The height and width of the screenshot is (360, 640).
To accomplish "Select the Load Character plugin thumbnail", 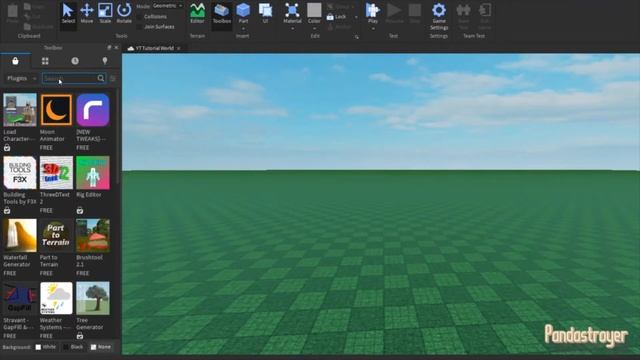I will coord(20,110).
